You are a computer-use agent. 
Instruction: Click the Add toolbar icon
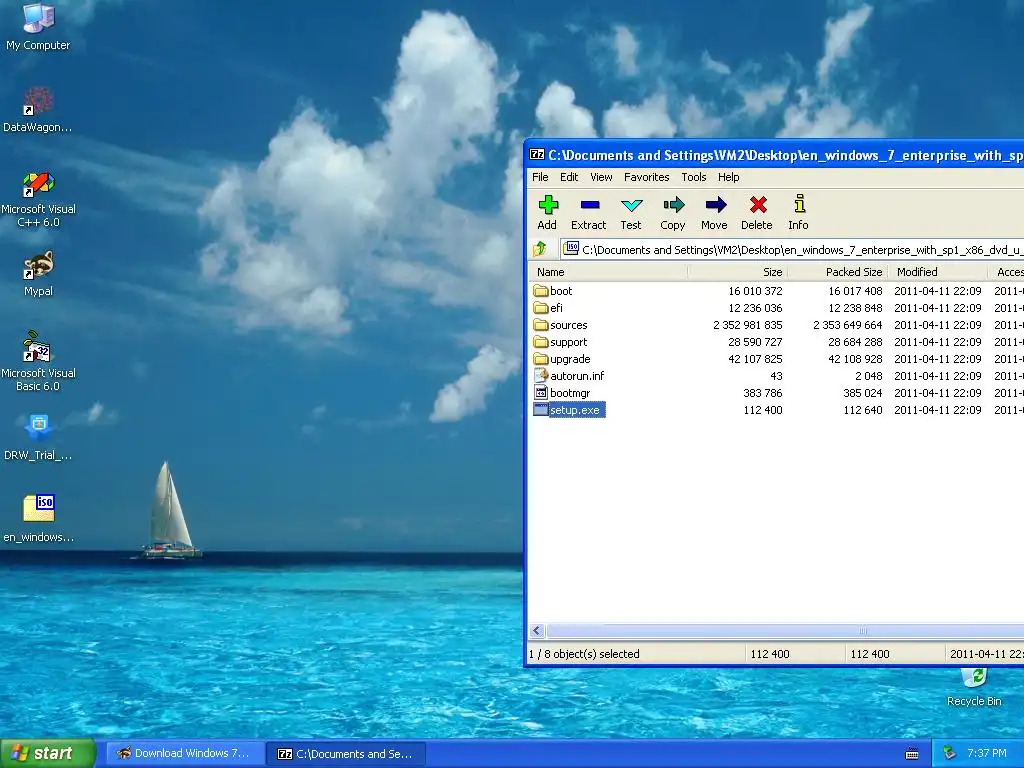(547, 213)
